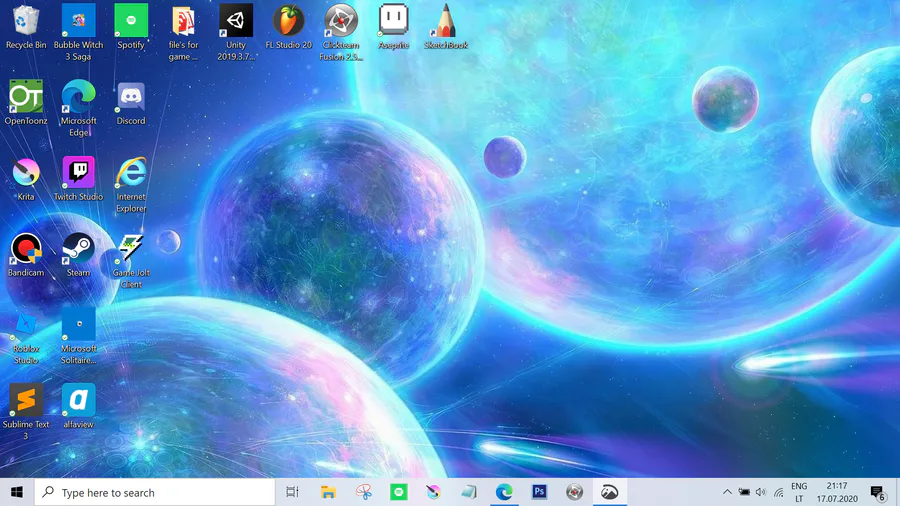Select Microsoft Solitaire desktop icon
This screenshot has width=900, height=506.
coord(79,337)
